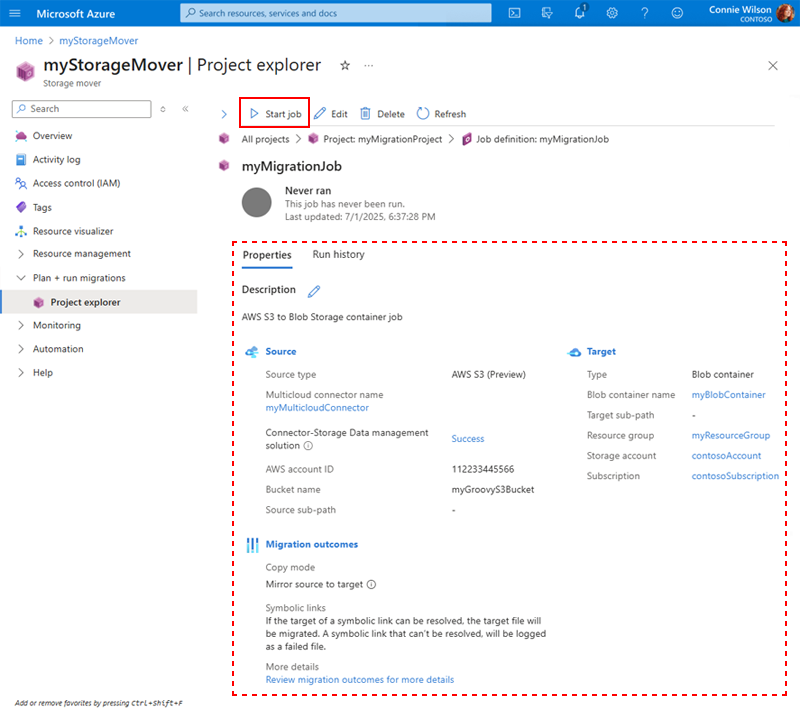Open the feedback smiley icon

[677, 13]
